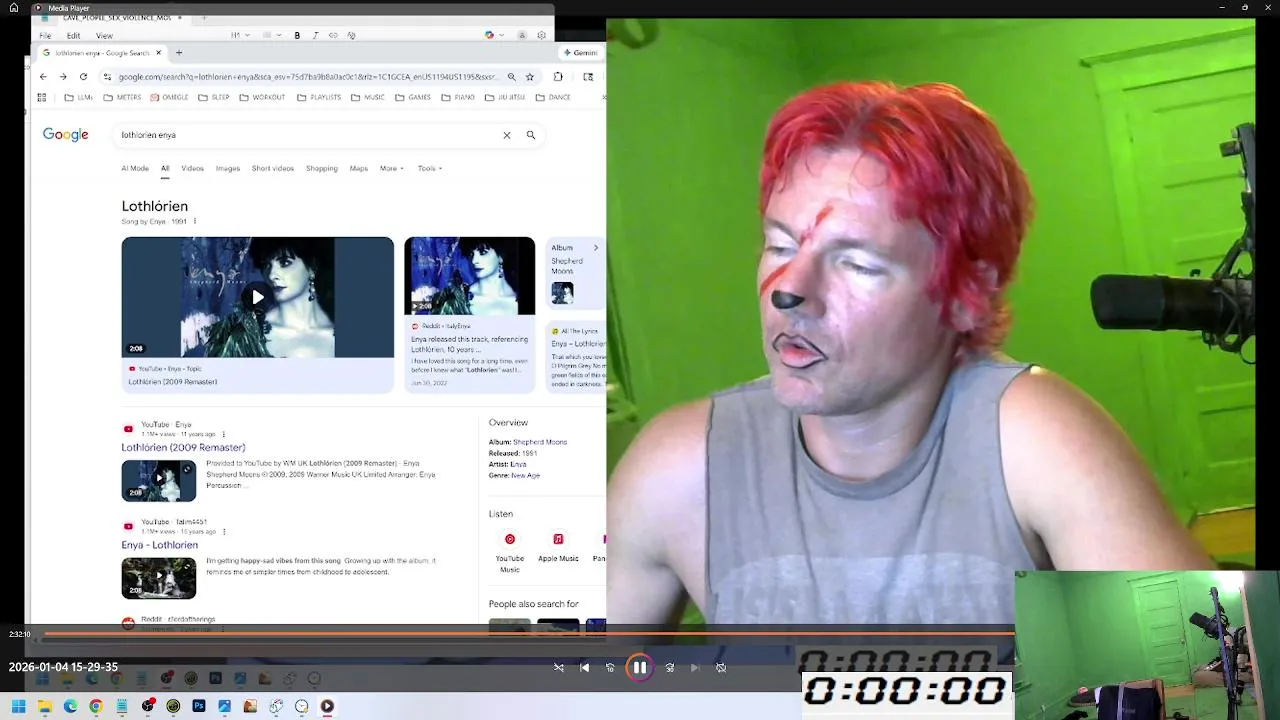Bookmark the page with the star icon
Viewport: 1280px width, 720px height.
[x=530, y=77]
